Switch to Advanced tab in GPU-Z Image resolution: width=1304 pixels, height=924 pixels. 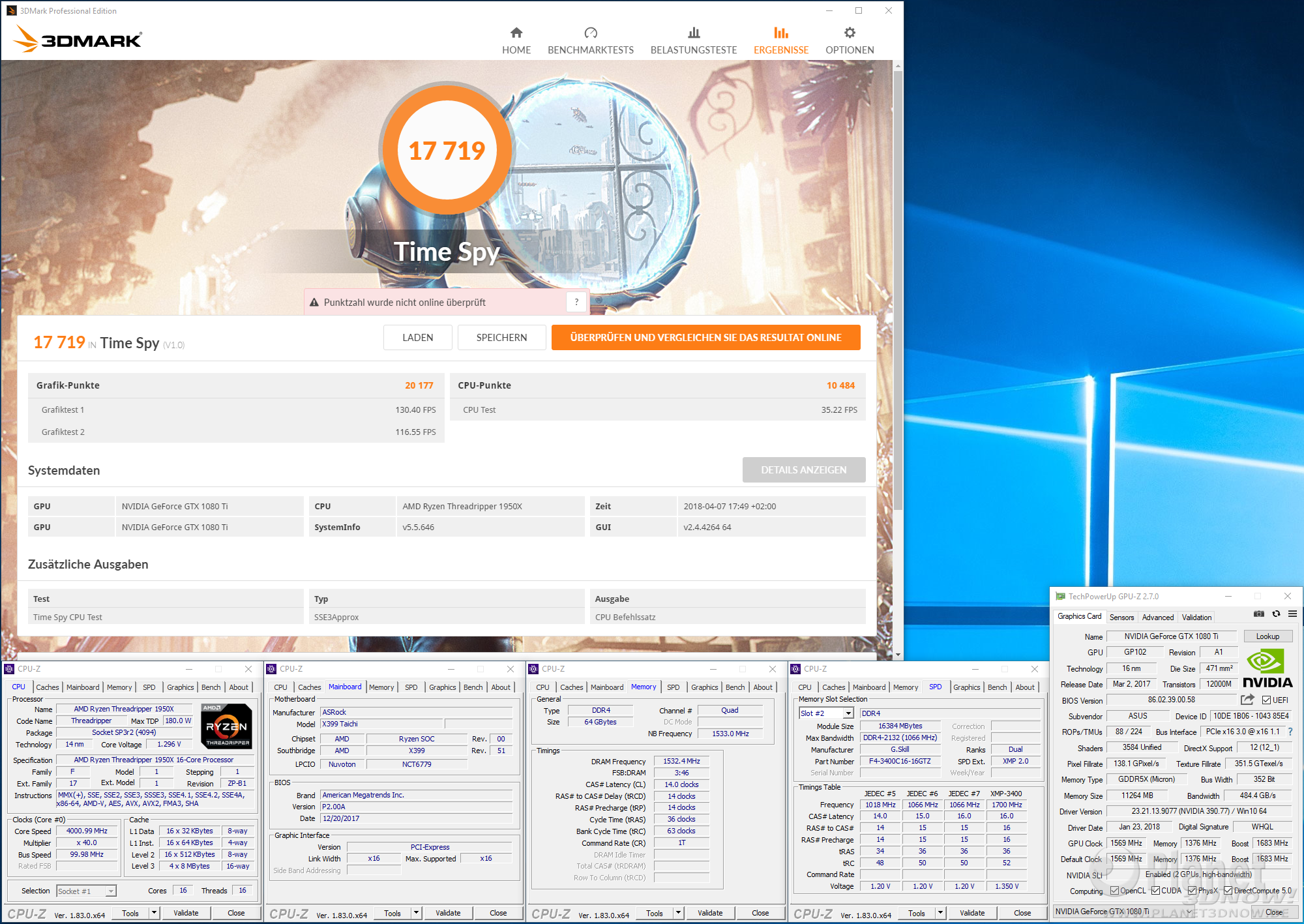(x=1157, y=618)
